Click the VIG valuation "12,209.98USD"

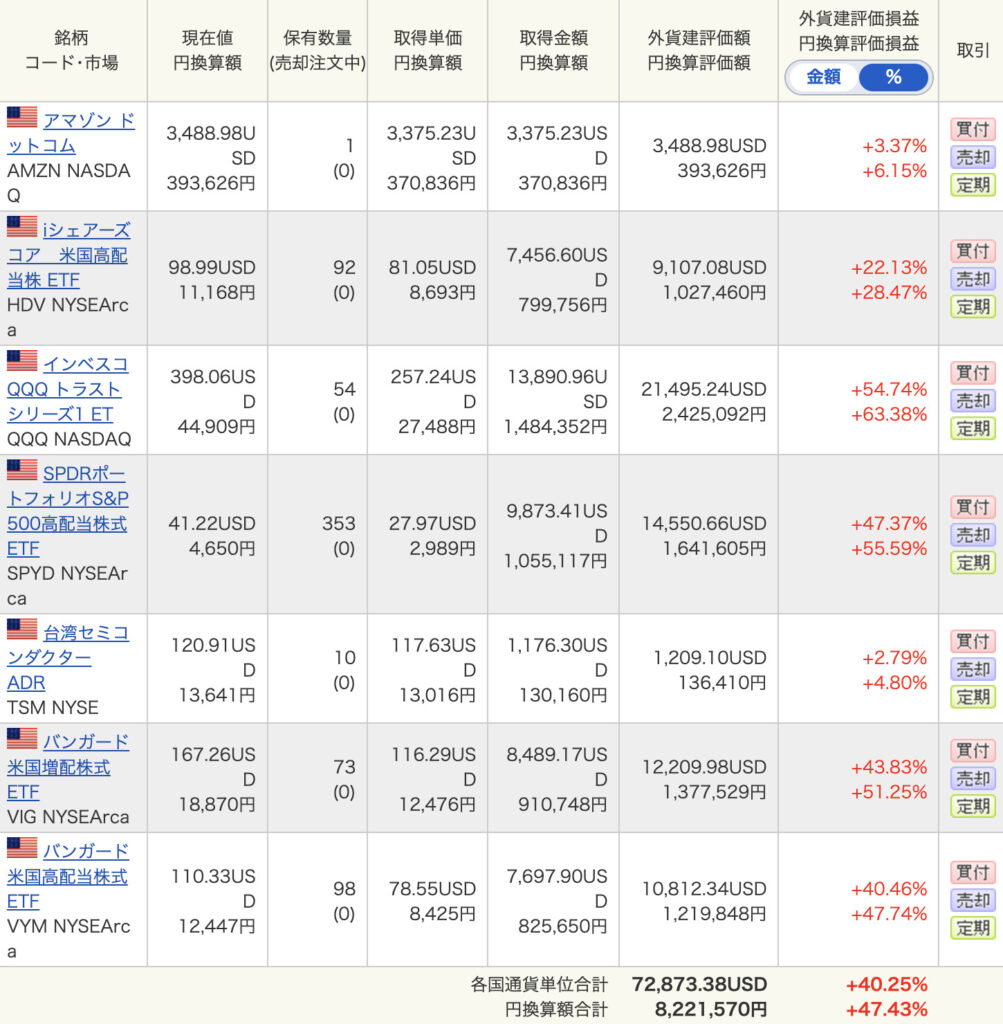(704, 767)
